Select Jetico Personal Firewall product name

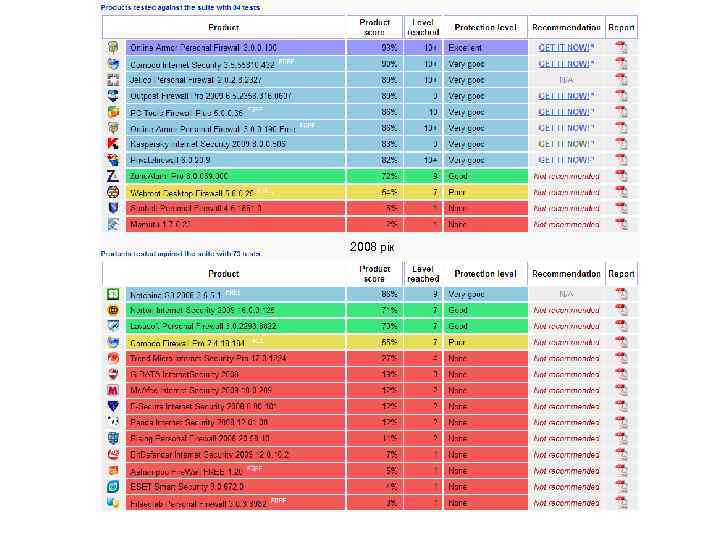pos(196,80)
